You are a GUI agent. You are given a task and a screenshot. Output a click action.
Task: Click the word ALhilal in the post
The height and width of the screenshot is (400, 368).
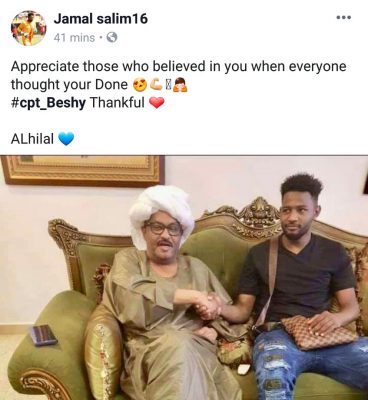pyautogui.click(x=32, y=138)
